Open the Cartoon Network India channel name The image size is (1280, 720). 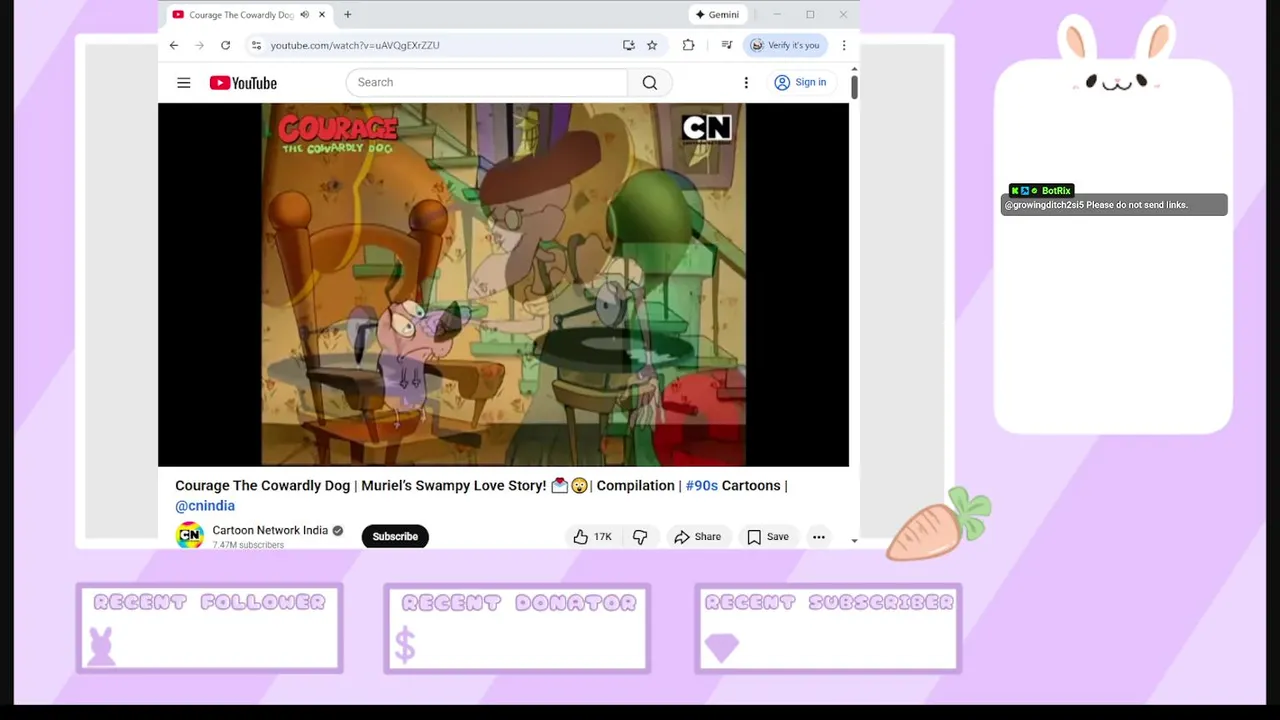(x=270, y=530)
